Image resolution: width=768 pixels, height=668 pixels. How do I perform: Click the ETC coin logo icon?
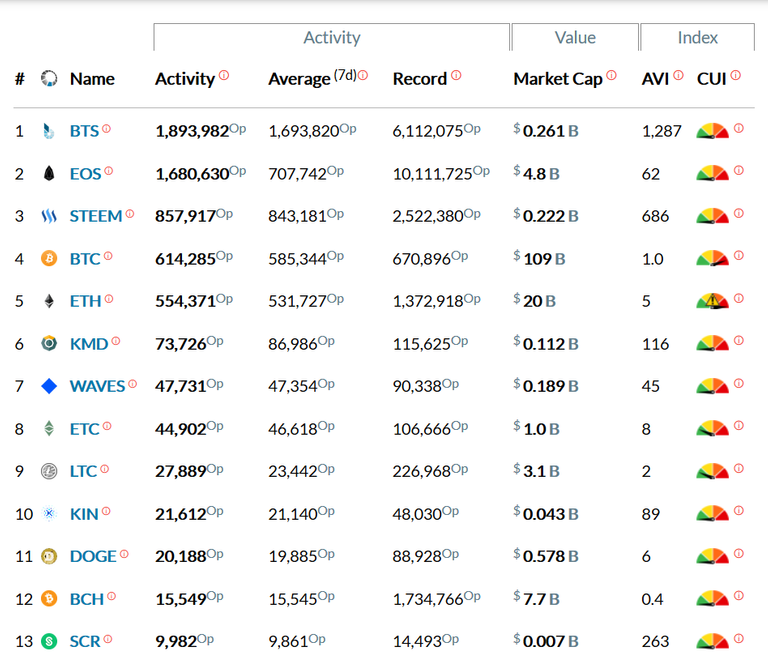tap(48, 429)
